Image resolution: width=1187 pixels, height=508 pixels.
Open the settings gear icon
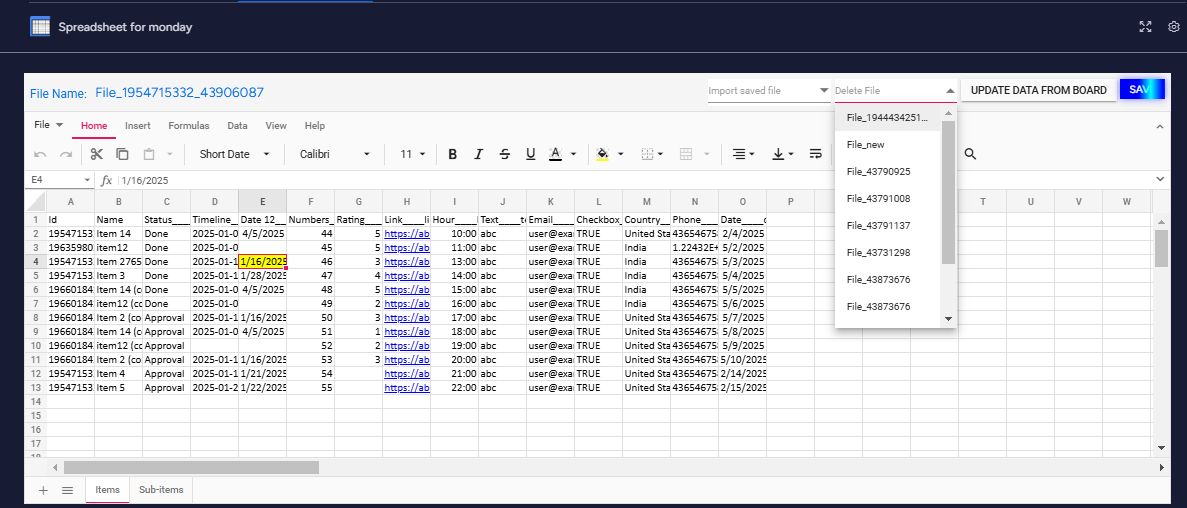1173,26
